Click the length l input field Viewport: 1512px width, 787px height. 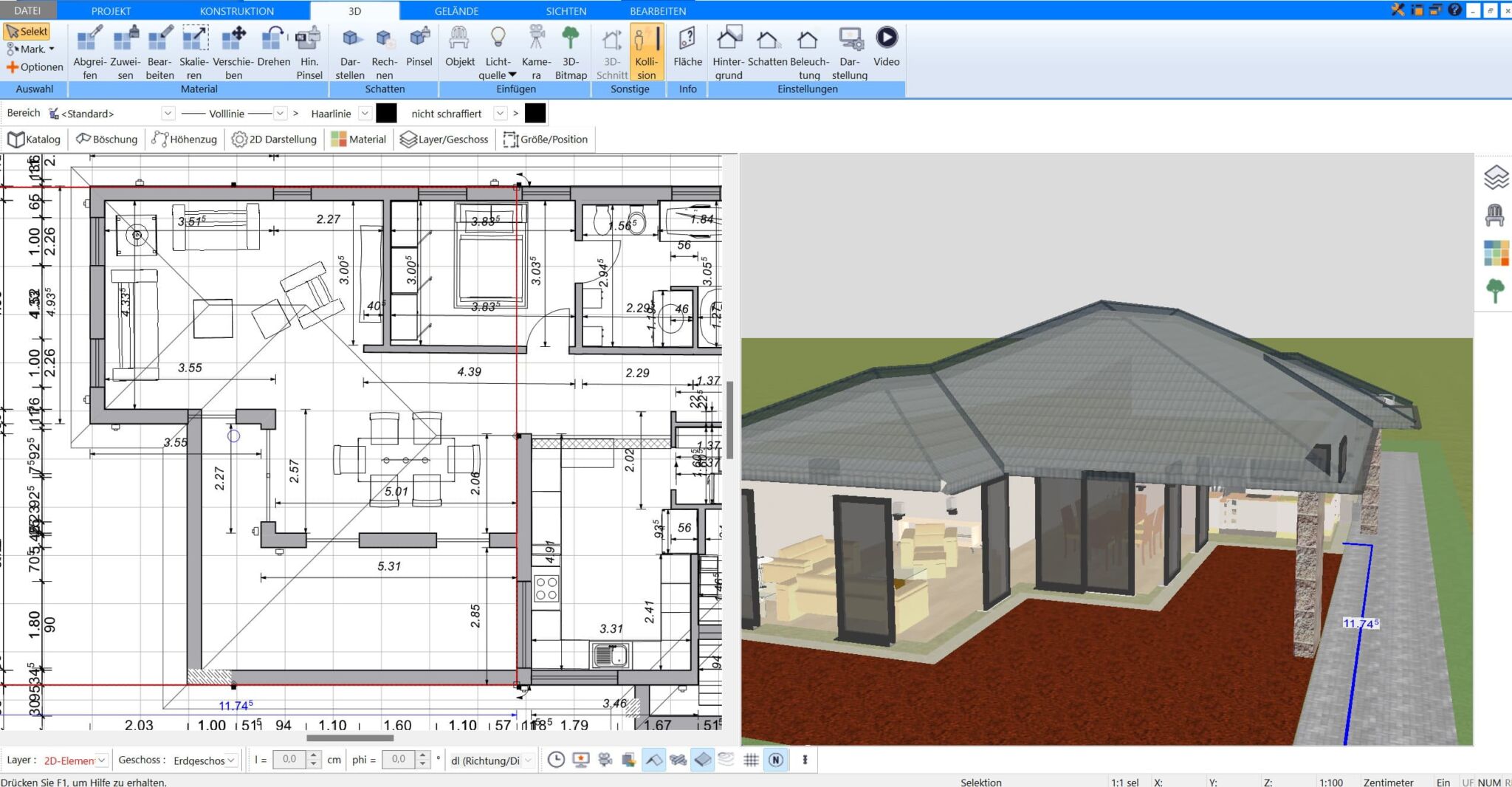(x=289, y=760)
